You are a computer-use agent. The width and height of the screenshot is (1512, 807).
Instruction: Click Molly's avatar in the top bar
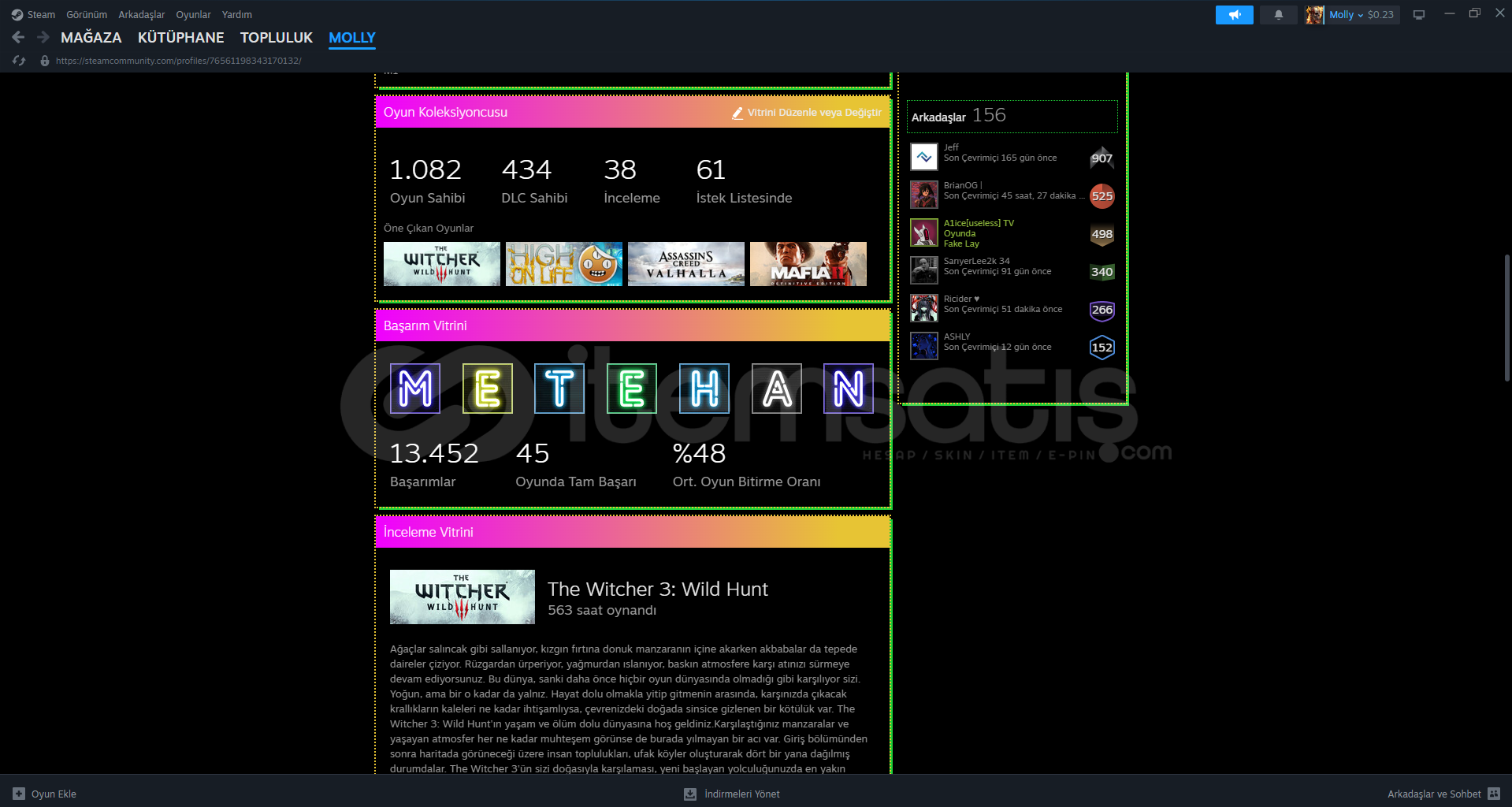1314,15
